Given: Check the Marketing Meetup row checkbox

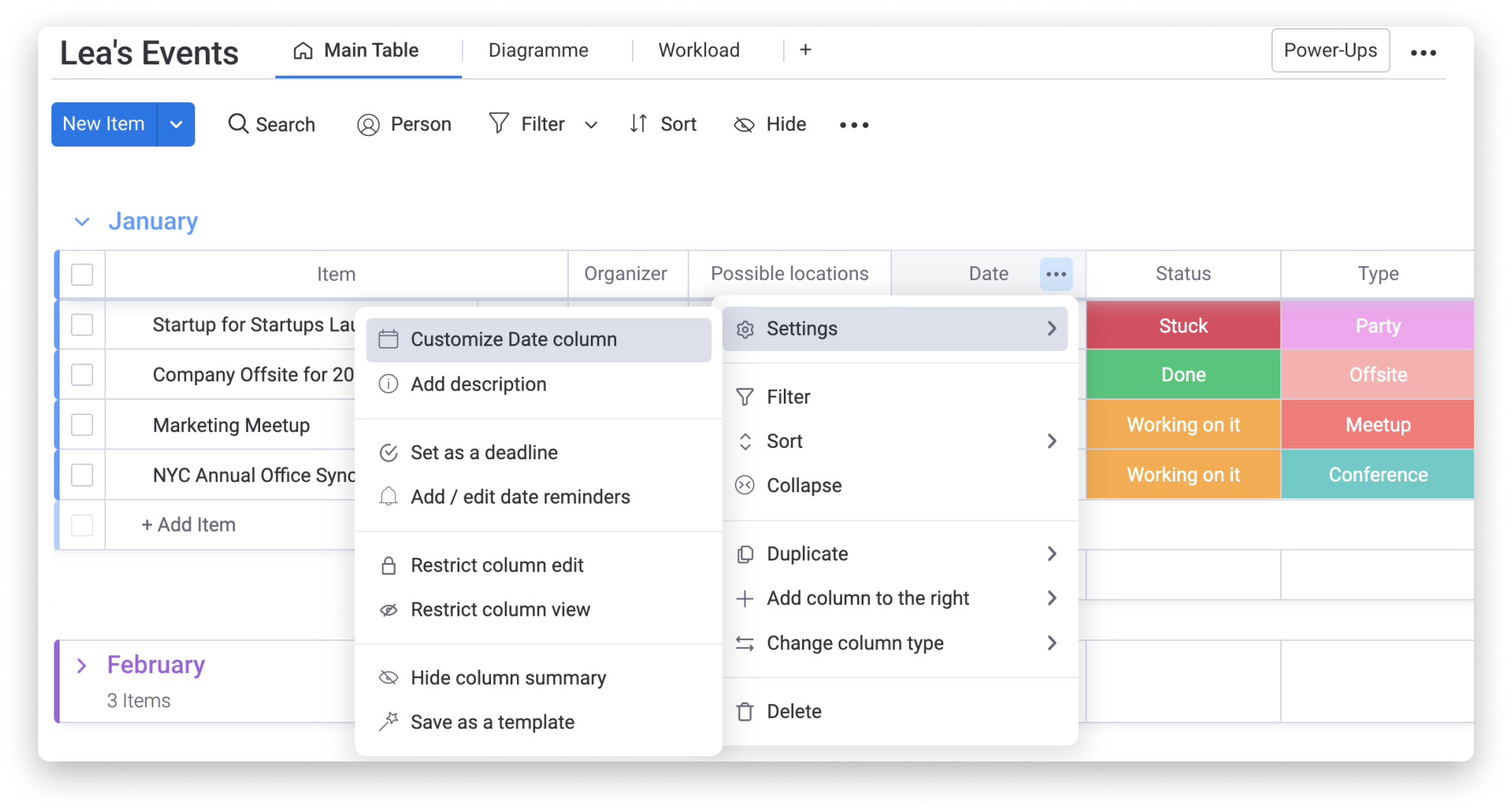Looking at the screenshot, I should (82, 424).
